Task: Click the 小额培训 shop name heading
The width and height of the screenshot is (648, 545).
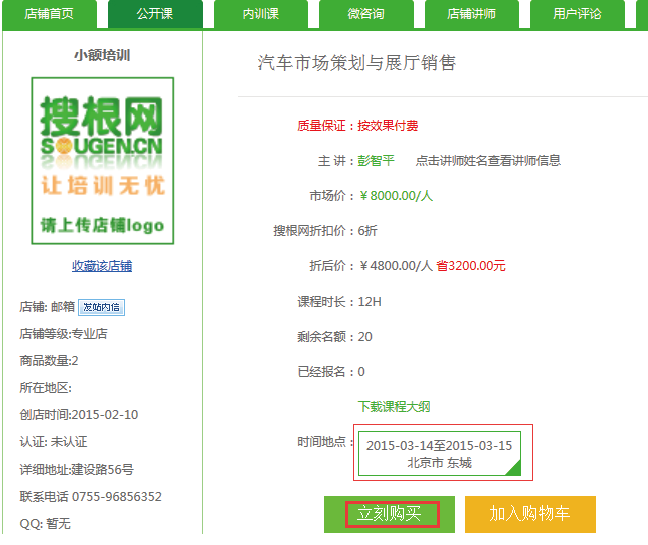Action: (x=102, y=55)
